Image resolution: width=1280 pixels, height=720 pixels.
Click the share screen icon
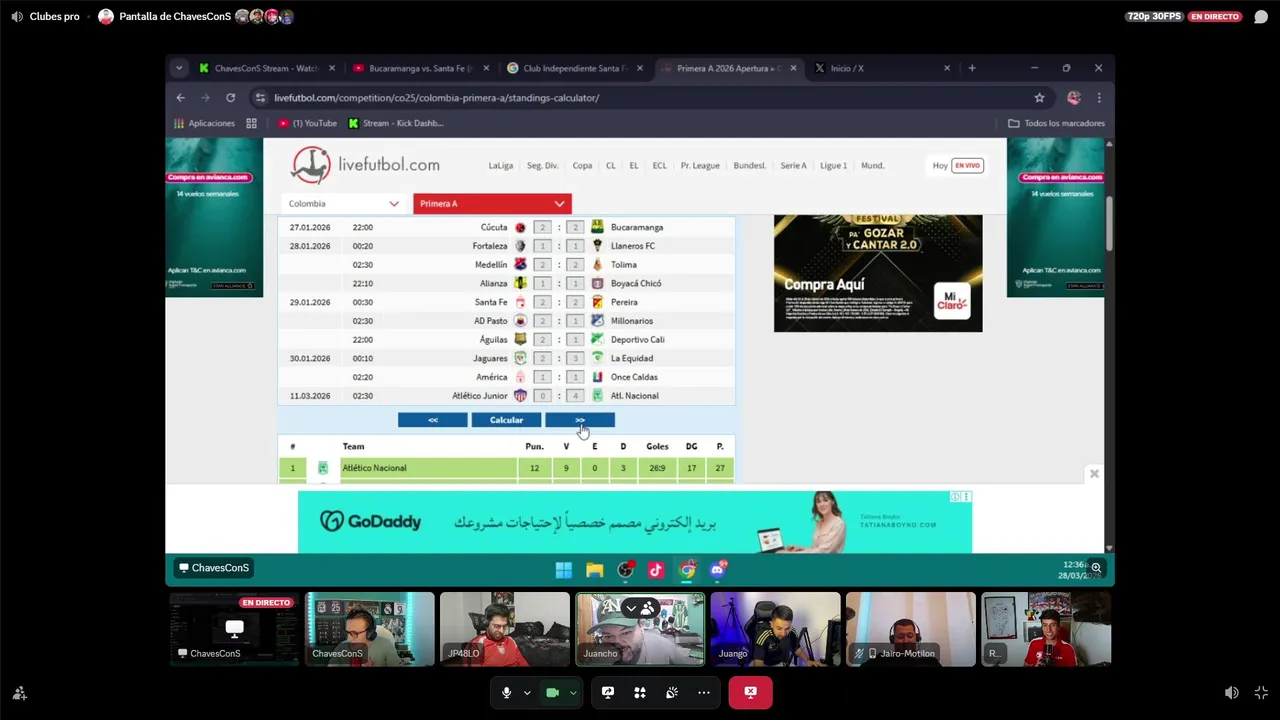[x=607, y=692]
